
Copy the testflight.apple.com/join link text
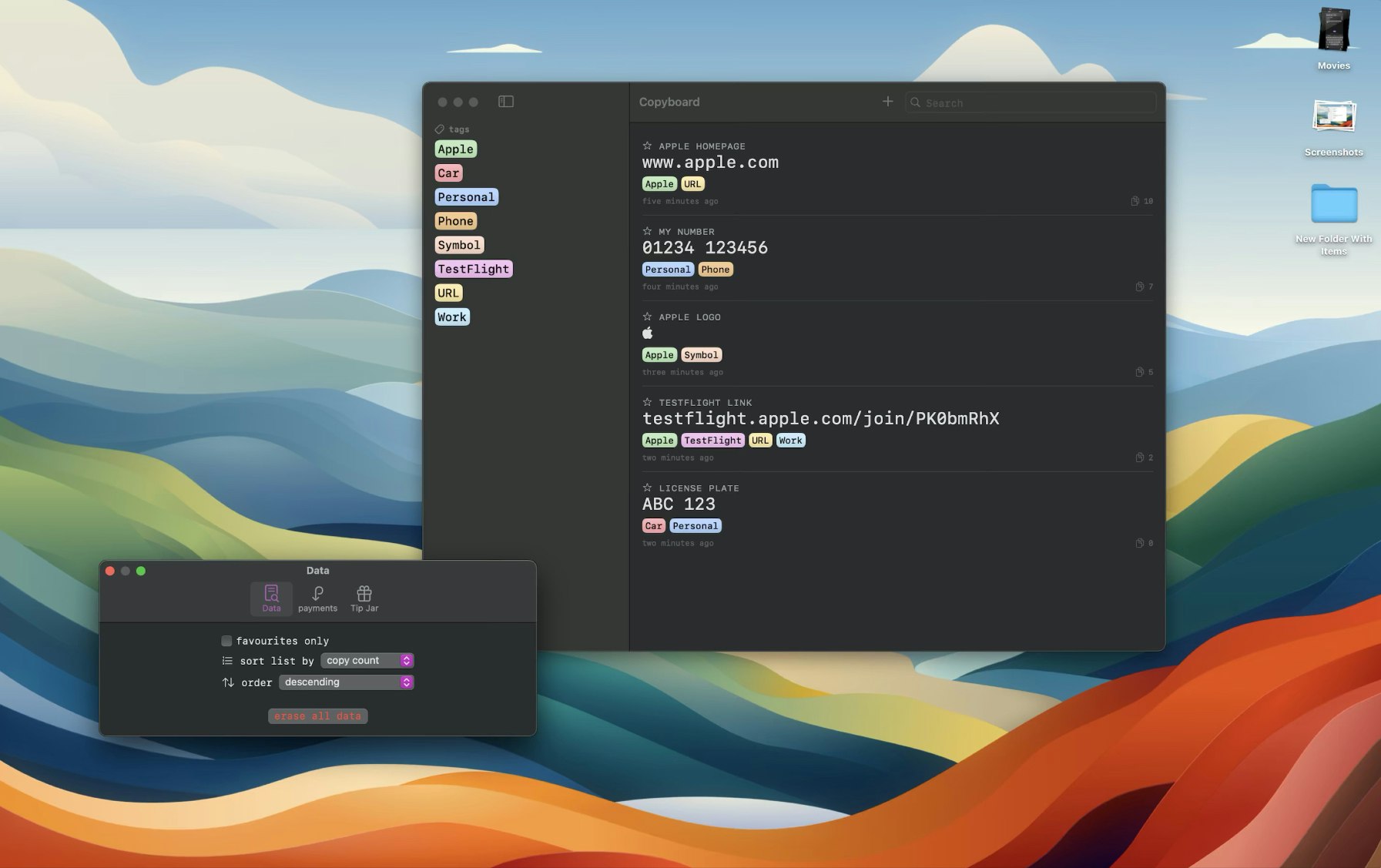(821, 419)
